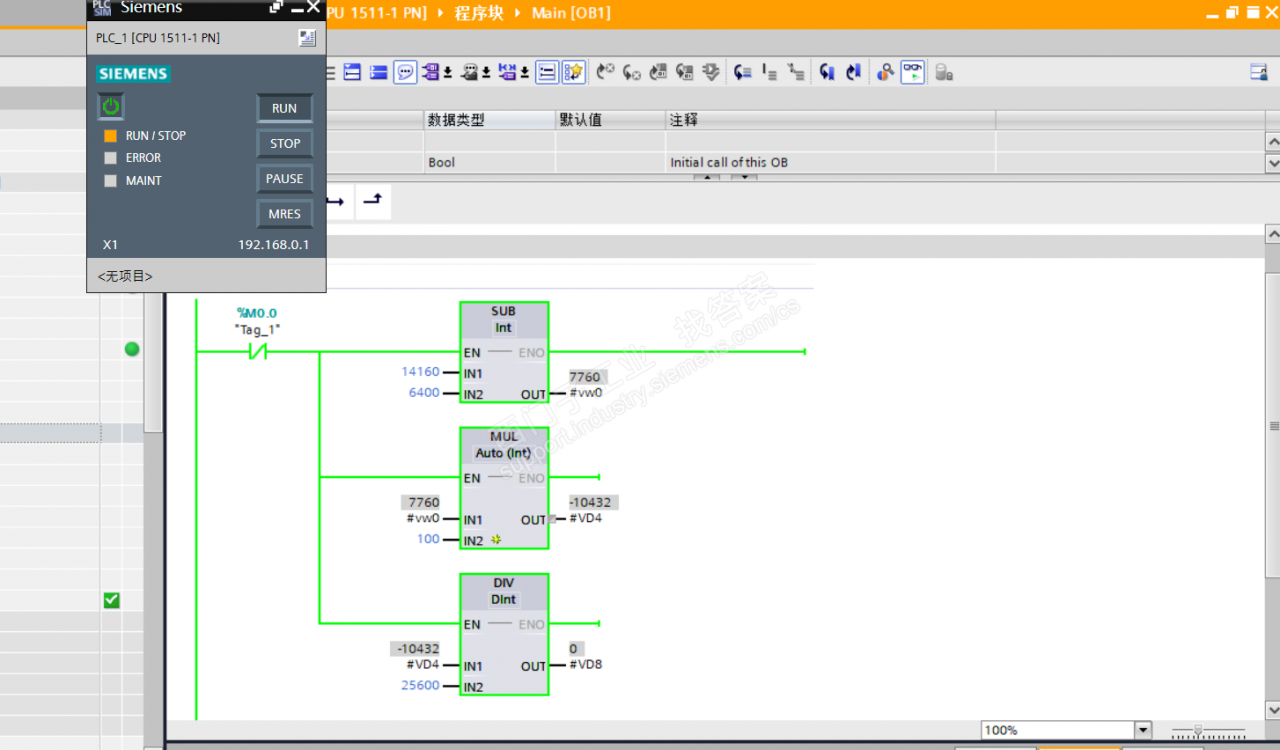
Task: Click the <无项目> label in PLCSIM
Action: [125, 276]
